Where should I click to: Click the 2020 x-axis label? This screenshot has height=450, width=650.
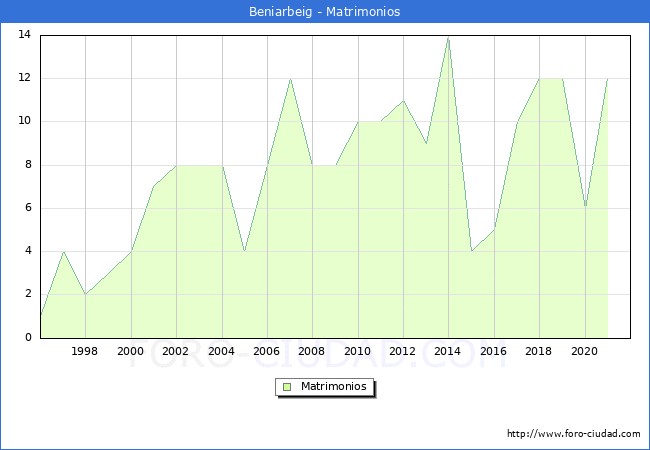(584, 351)
